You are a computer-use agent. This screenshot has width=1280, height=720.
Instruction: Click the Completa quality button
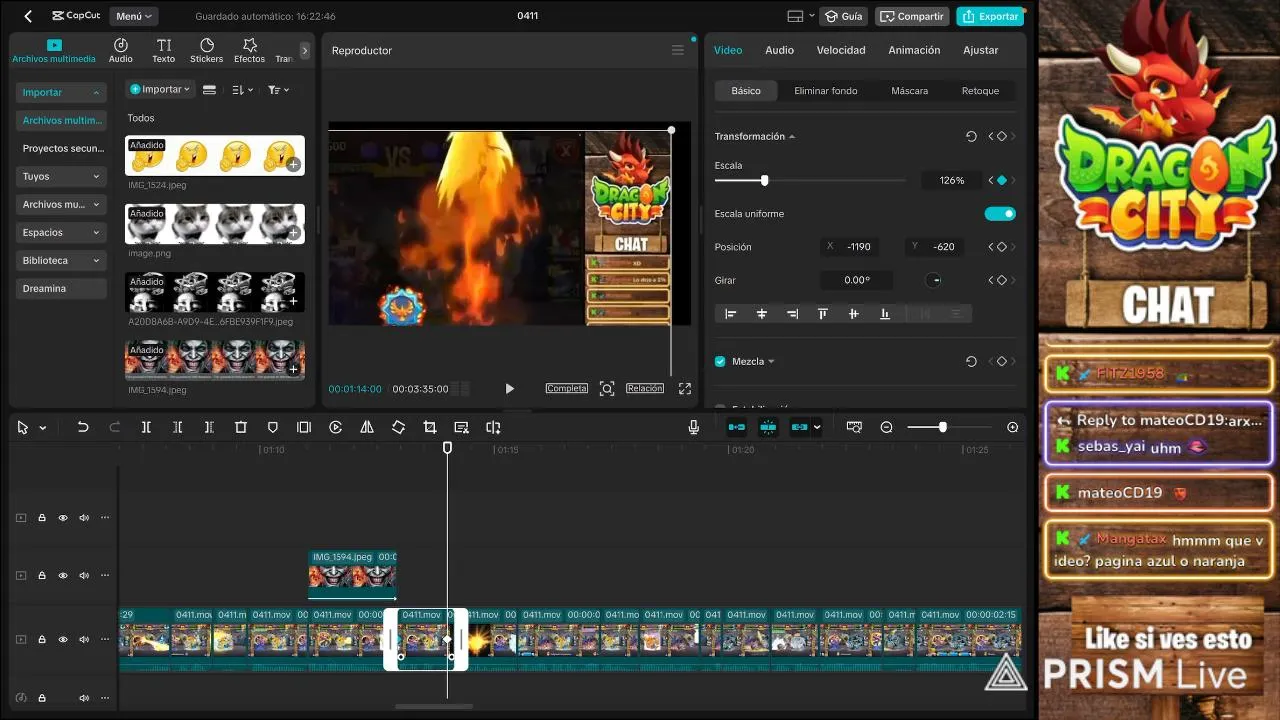click(x=567, y=388)
